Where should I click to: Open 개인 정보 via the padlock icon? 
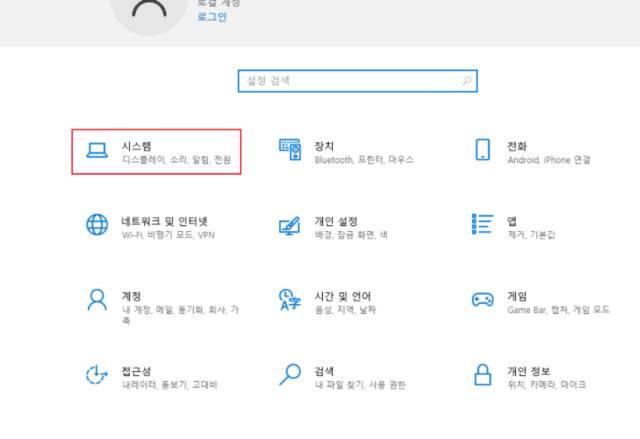point(483,375)
